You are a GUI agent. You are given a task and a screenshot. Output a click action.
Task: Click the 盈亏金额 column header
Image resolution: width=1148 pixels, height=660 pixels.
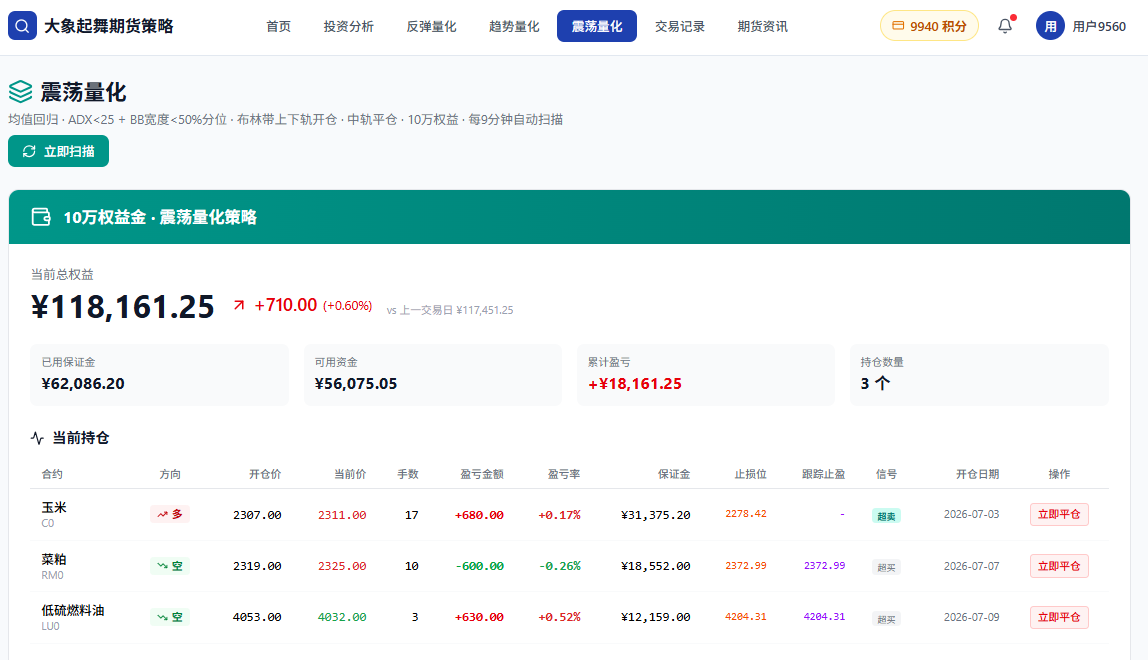pos(481,474)
